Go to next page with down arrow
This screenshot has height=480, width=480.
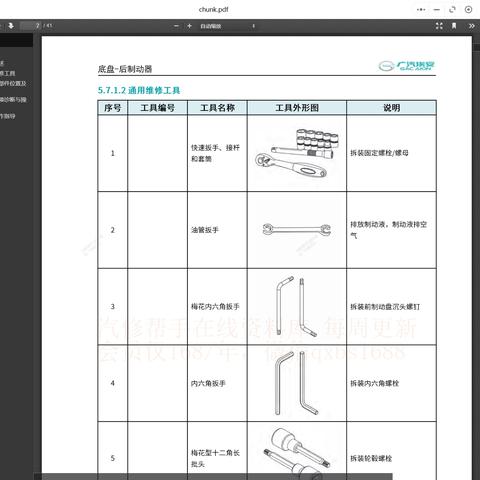pos(11,26)
